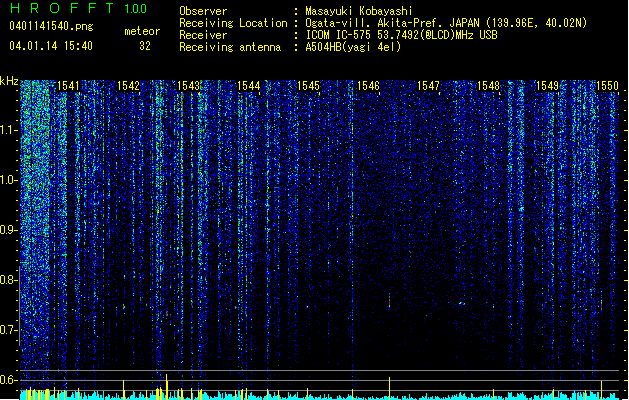This screenshot has width=629, height=400.
Task: Select the ICOM IC-575 53.7492 MHz USB text
Action: click(402, 35)
